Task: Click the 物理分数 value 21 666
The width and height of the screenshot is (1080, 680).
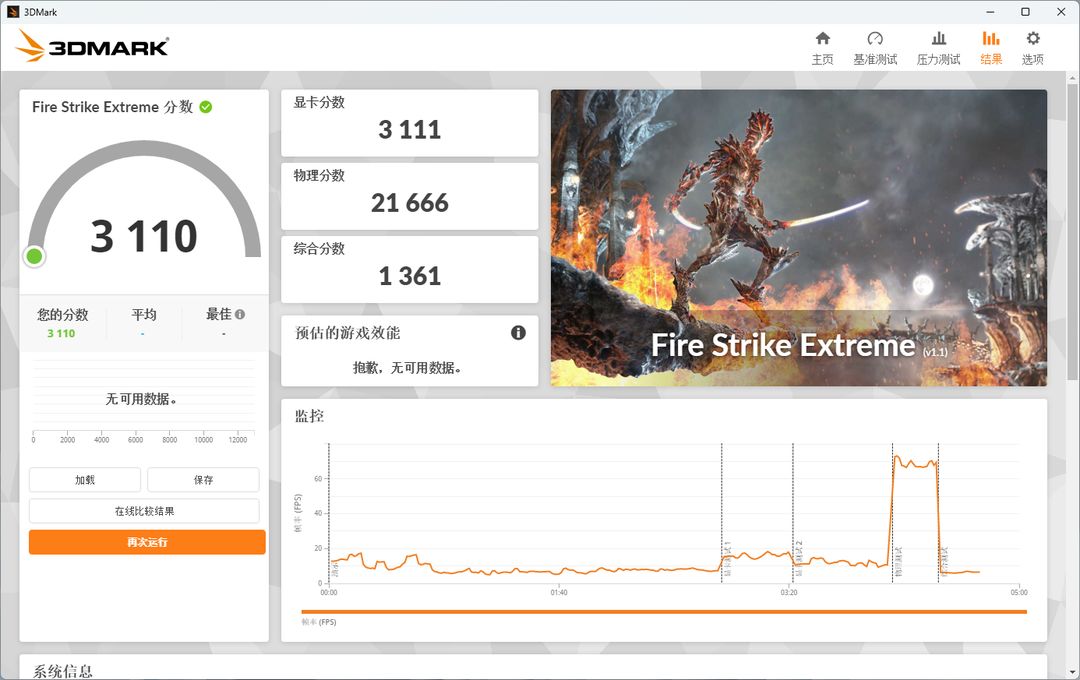Action: click(x=409, y=203)
